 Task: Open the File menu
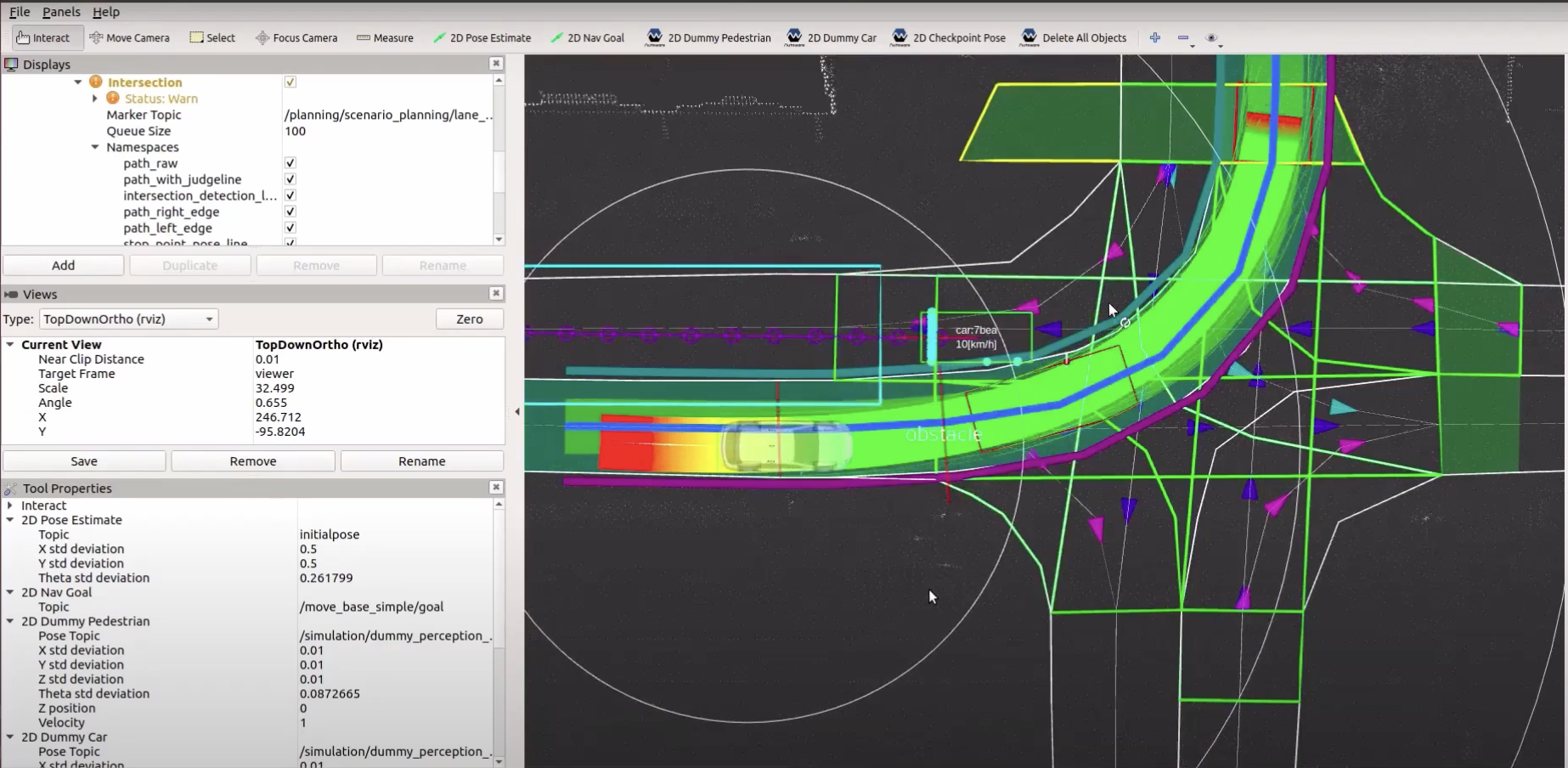tap(20, 12)
